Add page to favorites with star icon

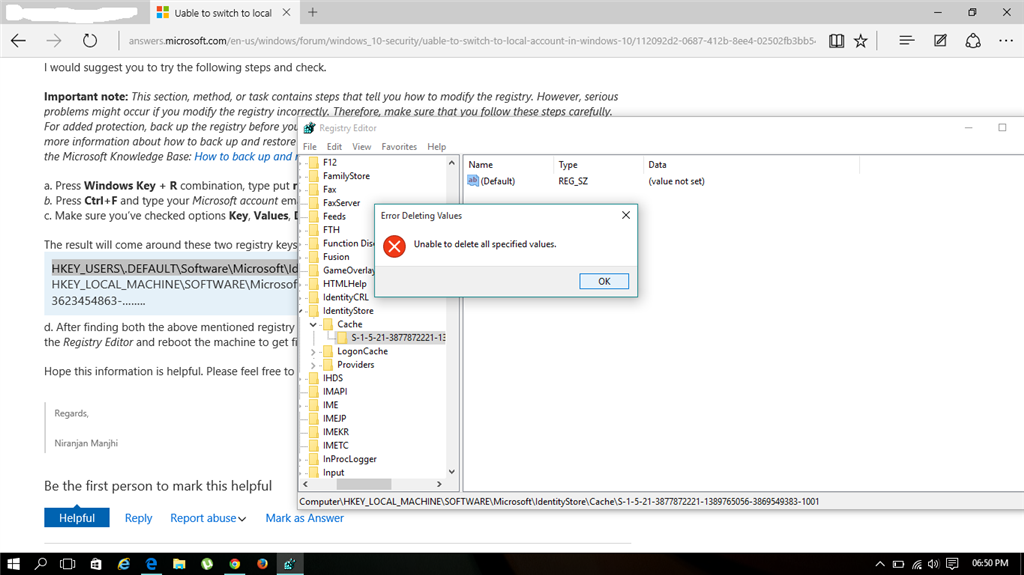click(x=861, y=41)
